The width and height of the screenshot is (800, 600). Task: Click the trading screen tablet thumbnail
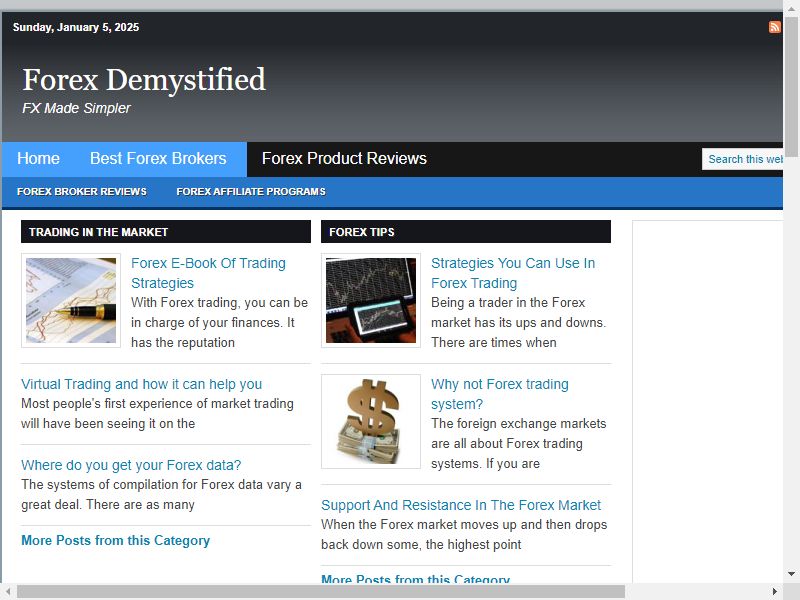(371, 301)
